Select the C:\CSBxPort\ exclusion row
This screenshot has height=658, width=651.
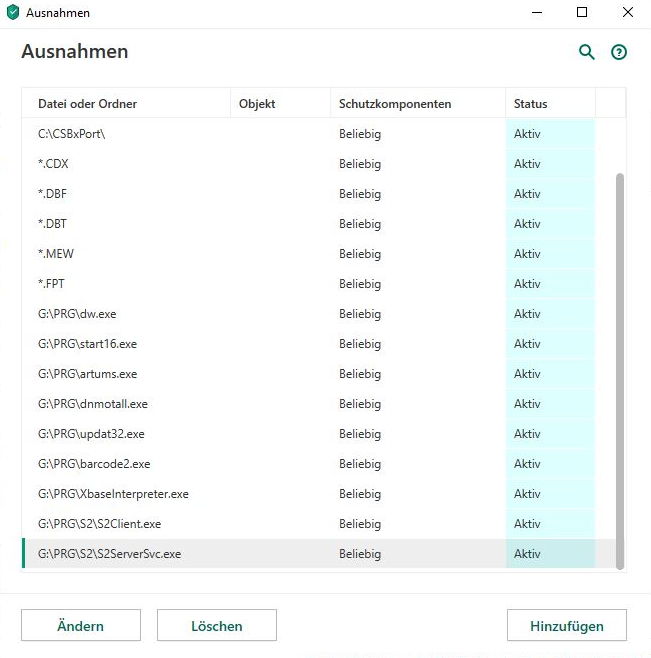[x=319, y=134]
